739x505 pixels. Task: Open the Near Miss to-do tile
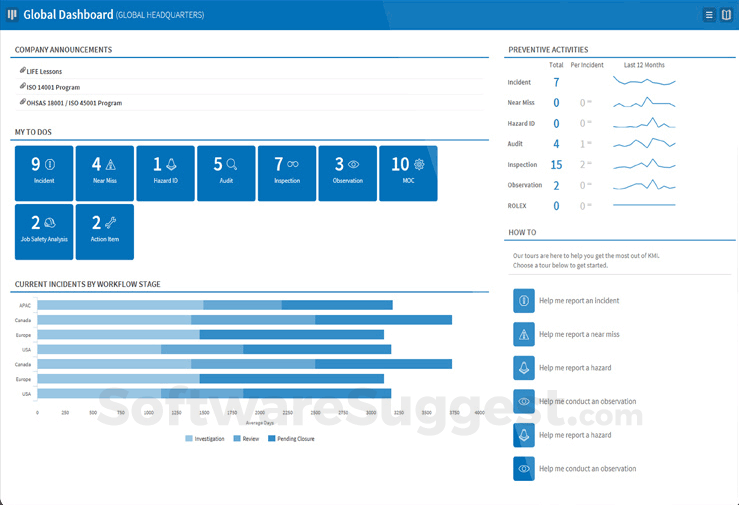pyautogui.click(x=104, y=173)
